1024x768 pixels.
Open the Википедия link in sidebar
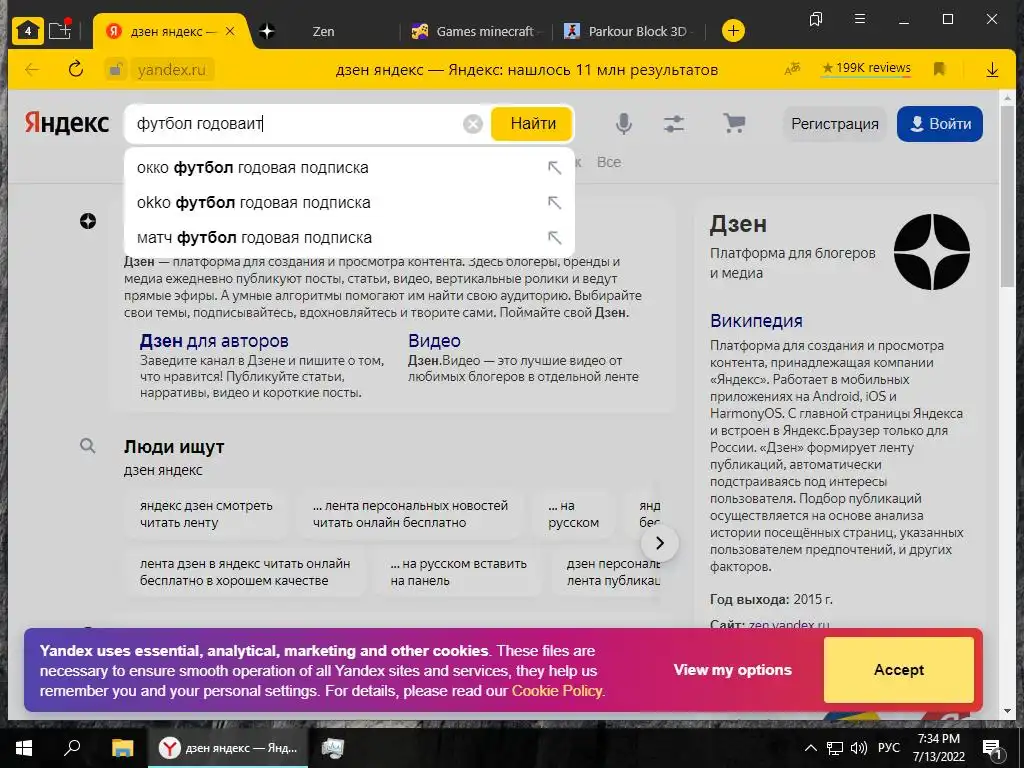click(x=756, y=321)
